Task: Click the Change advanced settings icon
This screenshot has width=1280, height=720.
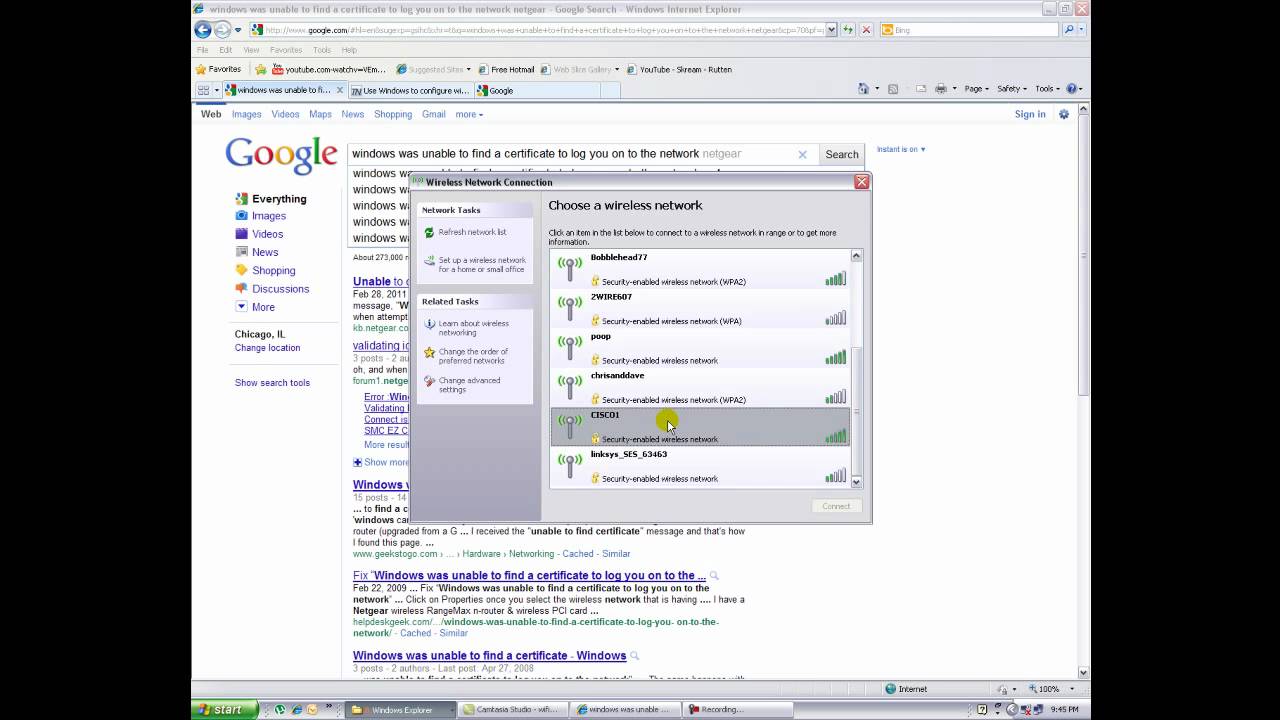Action: 429,381
